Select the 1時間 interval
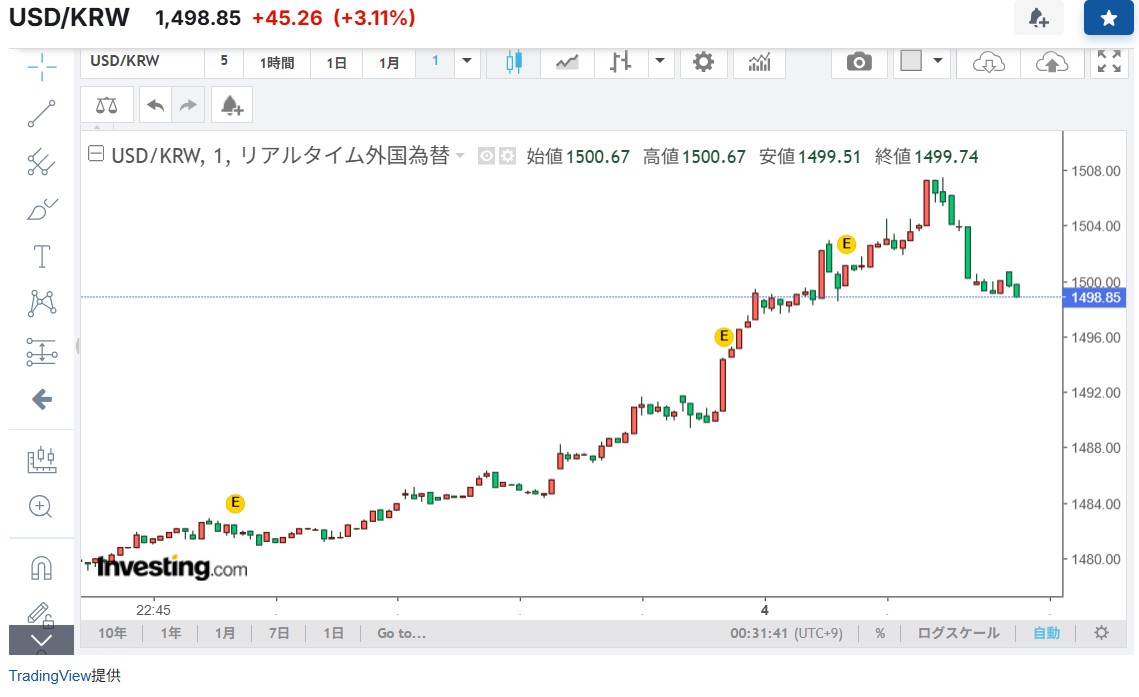 277,62
